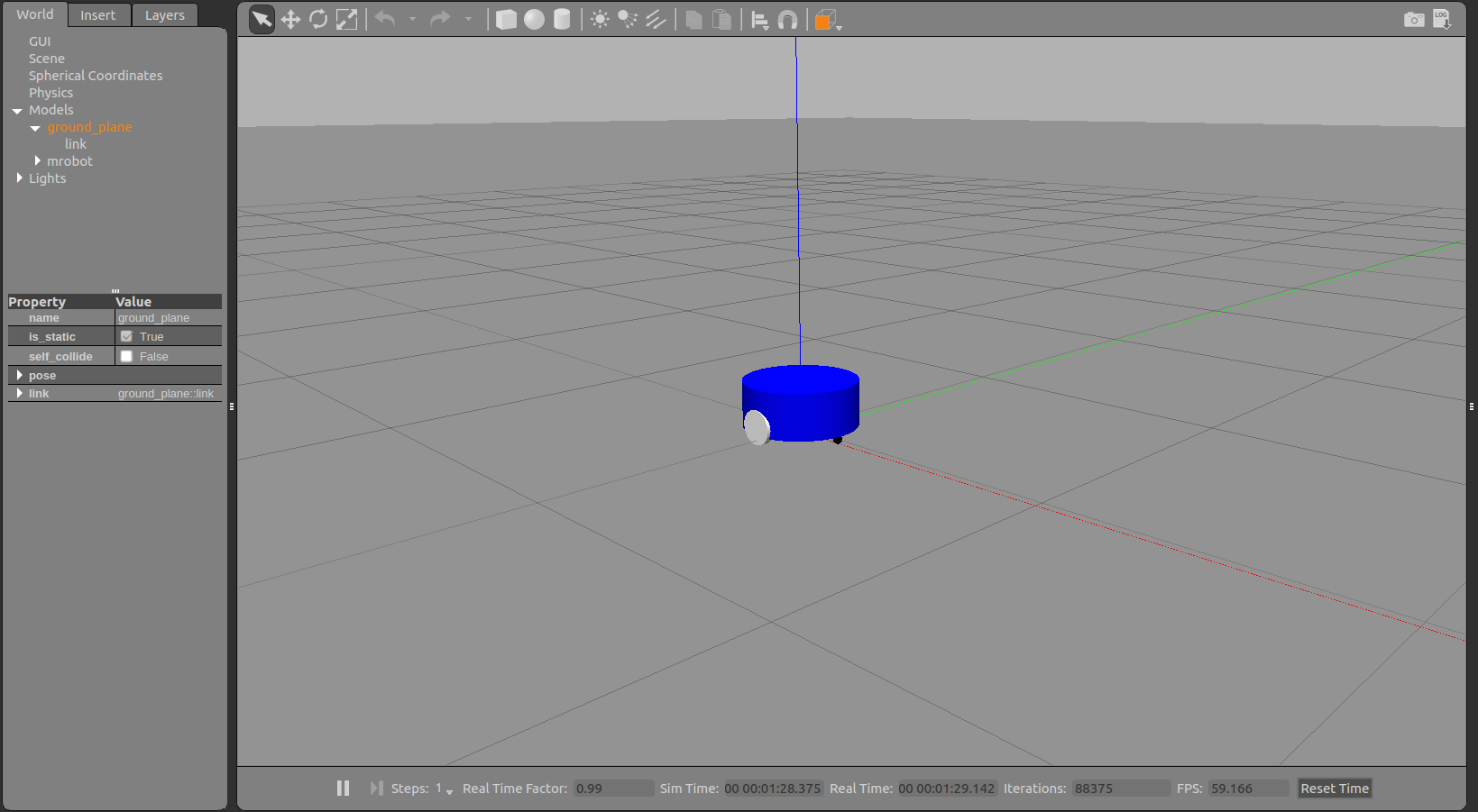Click the name value ground_plane field
1478x812 pixels.
pyautogui.click(x=169, y=318)
